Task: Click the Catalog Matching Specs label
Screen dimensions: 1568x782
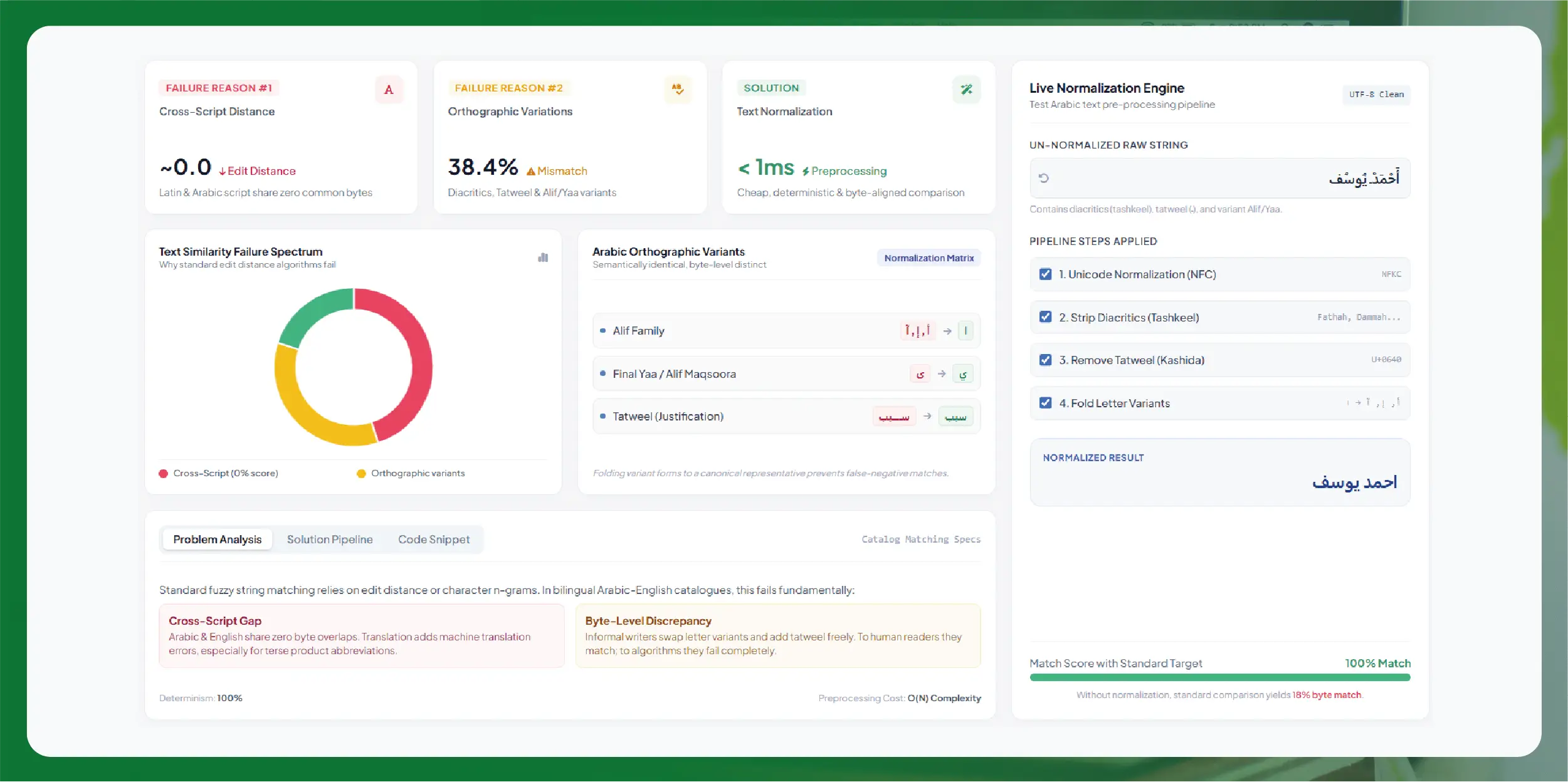Action: pos(920,540)
